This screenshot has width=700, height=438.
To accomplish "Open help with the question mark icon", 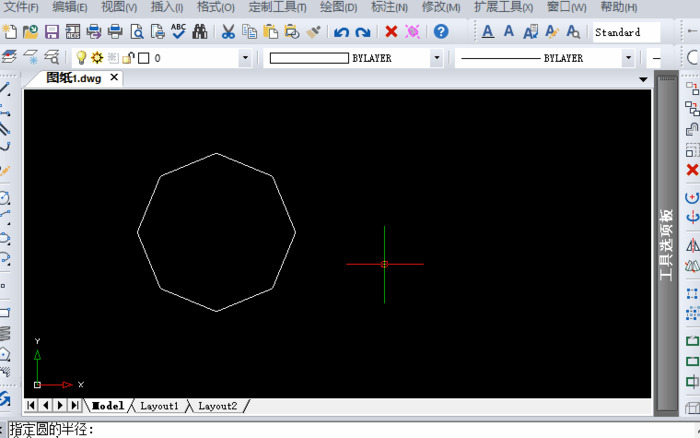I will point(441,32).
